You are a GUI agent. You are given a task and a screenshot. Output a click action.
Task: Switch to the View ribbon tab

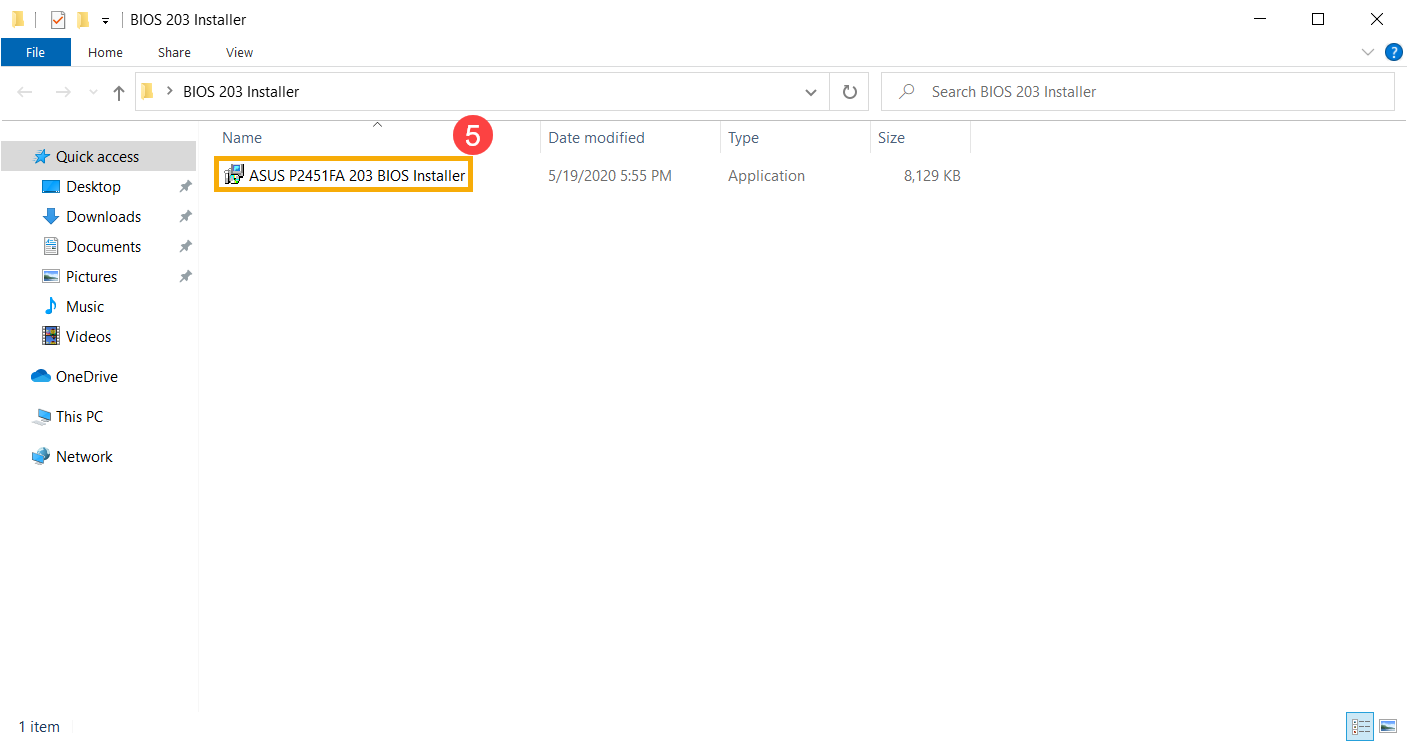click(240, 52)
